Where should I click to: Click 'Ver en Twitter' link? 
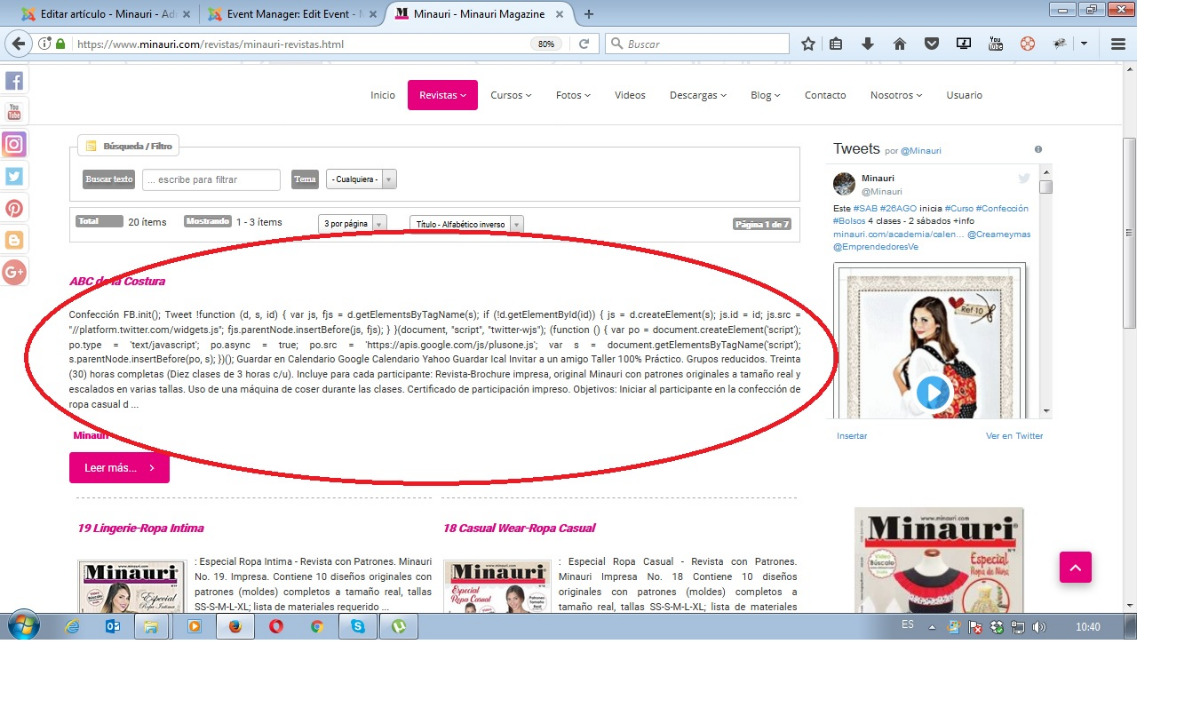point(1014,436)
